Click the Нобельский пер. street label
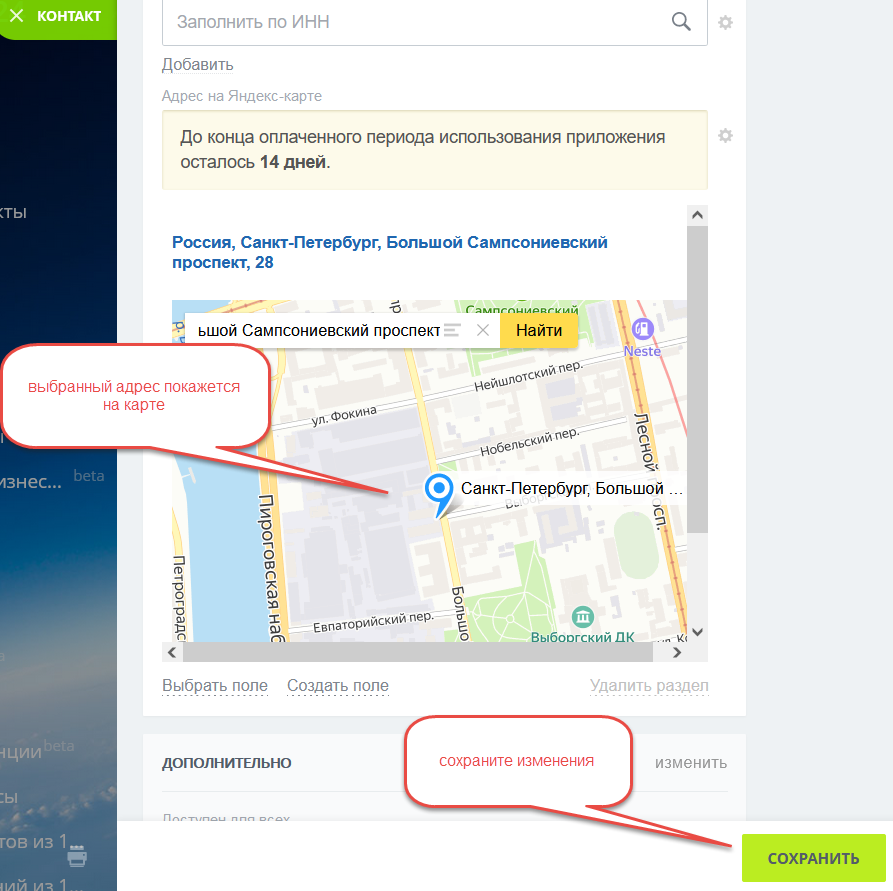 [x=530, y=442]
